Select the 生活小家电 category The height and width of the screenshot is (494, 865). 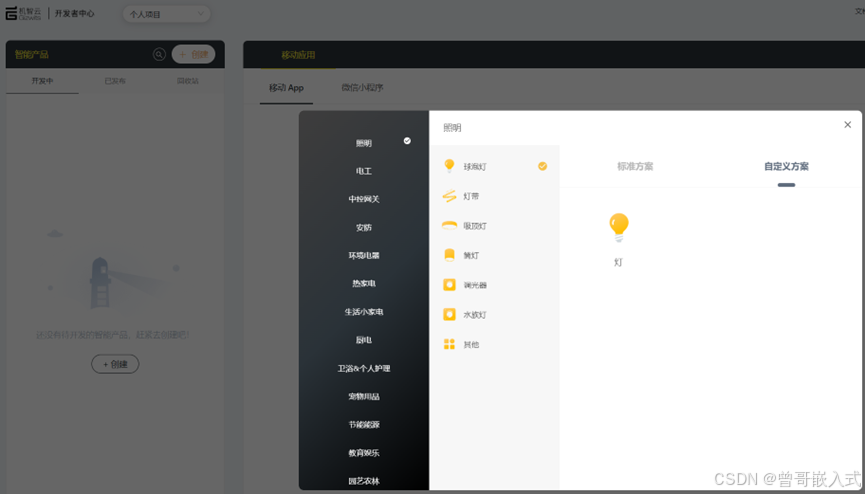(364, 312)
